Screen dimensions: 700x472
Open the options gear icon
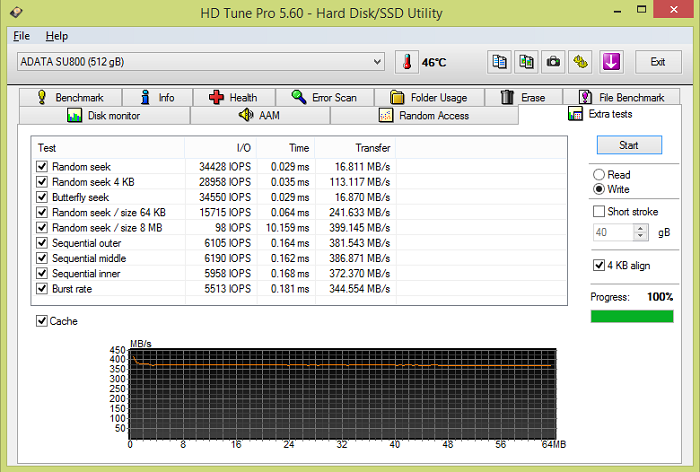pyautogui.click(x=580, y=62)
